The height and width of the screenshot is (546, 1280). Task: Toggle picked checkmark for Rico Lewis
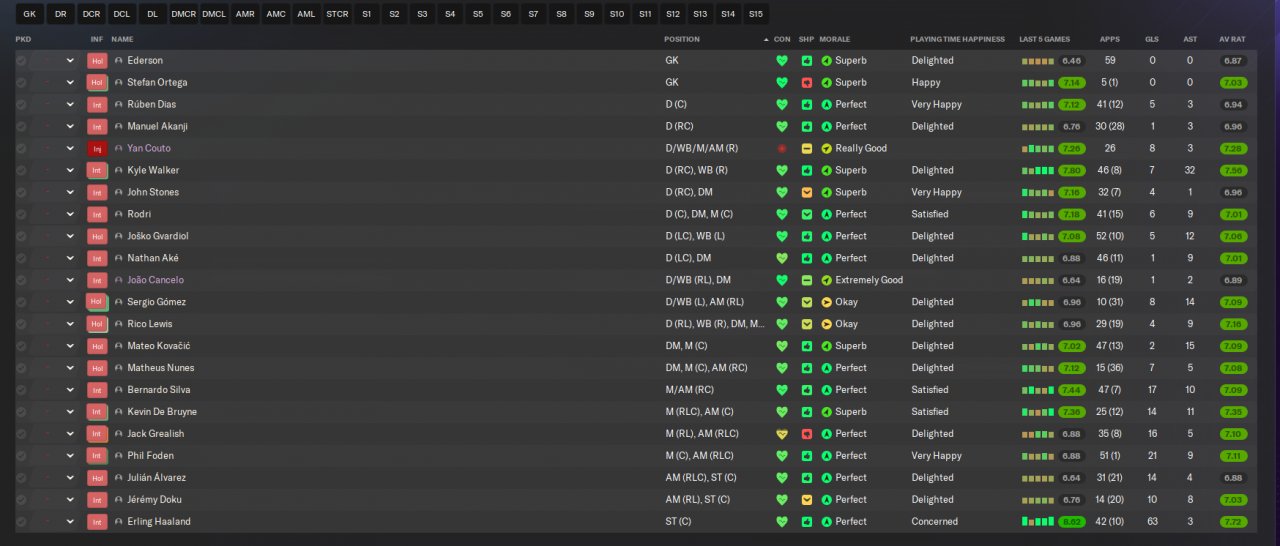tap(21, 324)
